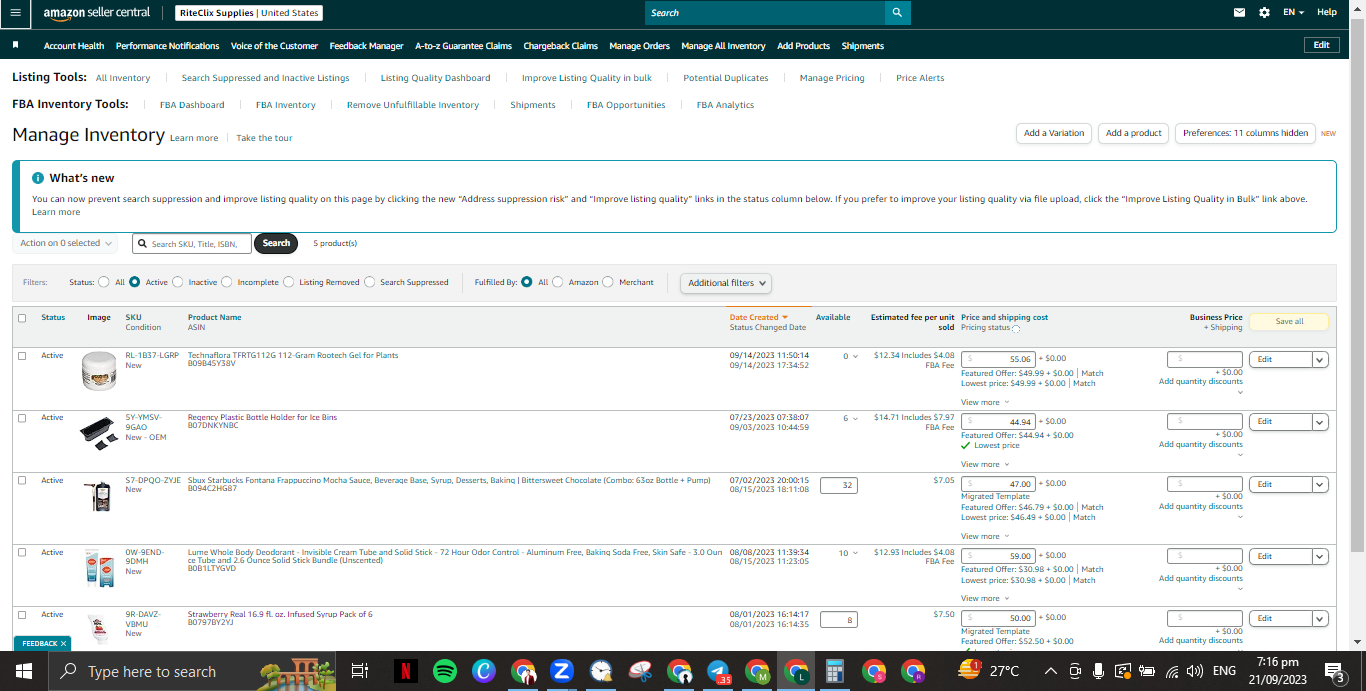Expand View more under Technaflora price
This screenshot has height=691, width=1366.
[x=985, y=402]
